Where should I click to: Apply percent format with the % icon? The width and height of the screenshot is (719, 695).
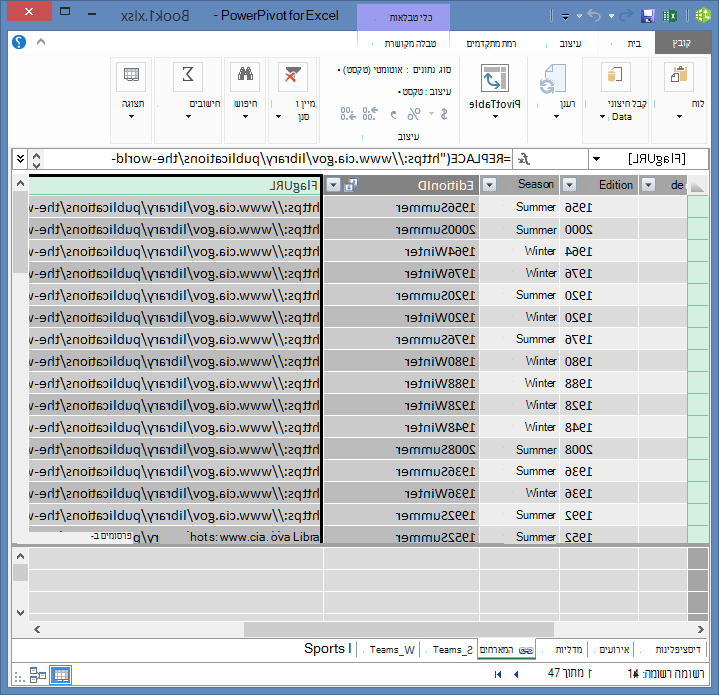click(x=414, y=114)
